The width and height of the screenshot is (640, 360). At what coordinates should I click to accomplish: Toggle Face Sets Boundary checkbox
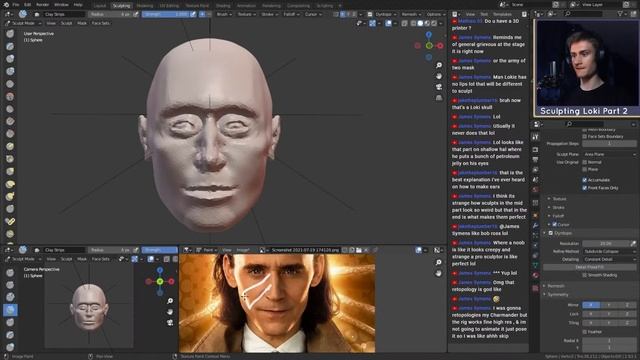coord(584,136)
